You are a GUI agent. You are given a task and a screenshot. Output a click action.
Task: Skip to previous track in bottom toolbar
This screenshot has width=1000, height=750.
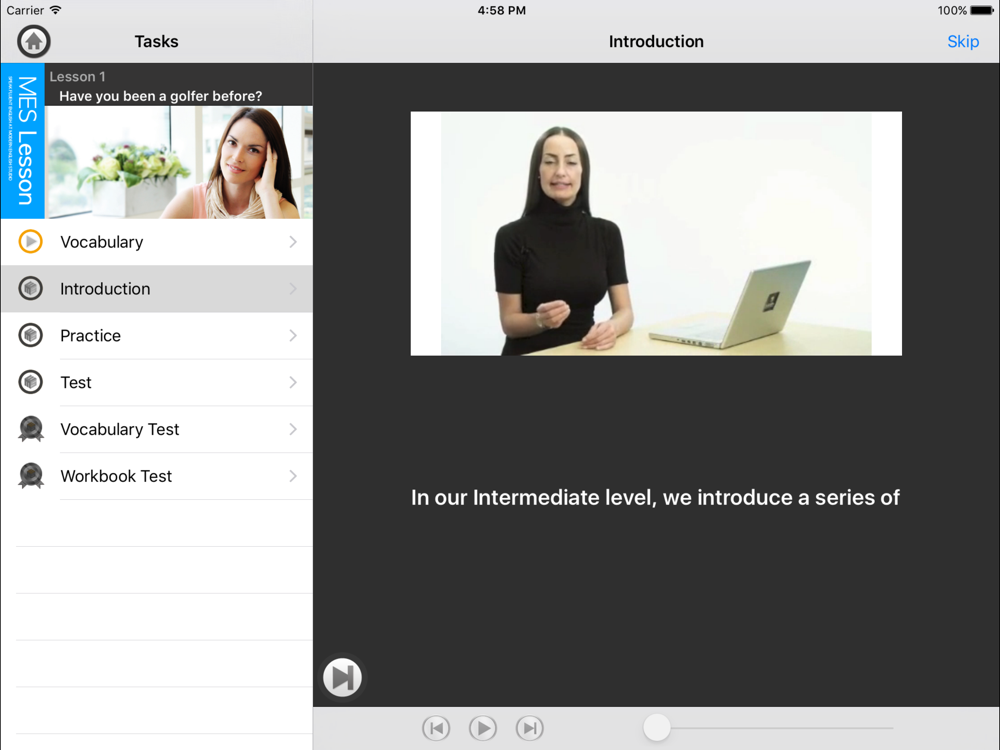pyautogui.click(x=436, y=728)
